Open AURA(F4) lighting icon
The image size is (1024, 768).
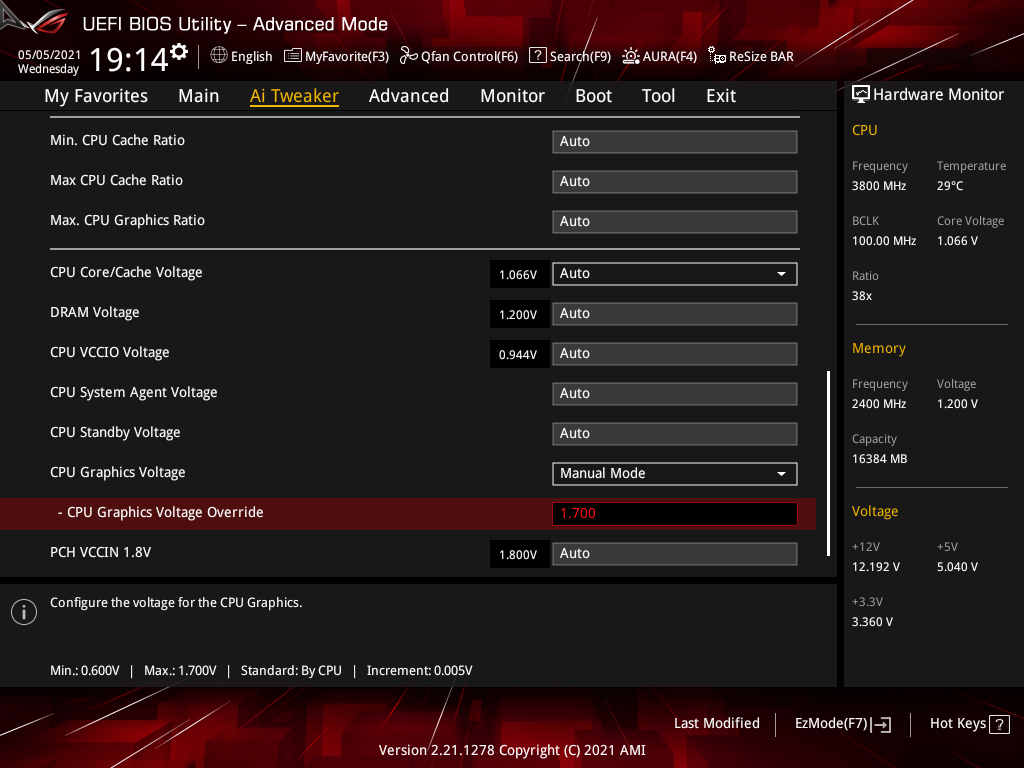pyautogui.click(x=630, y=56)
